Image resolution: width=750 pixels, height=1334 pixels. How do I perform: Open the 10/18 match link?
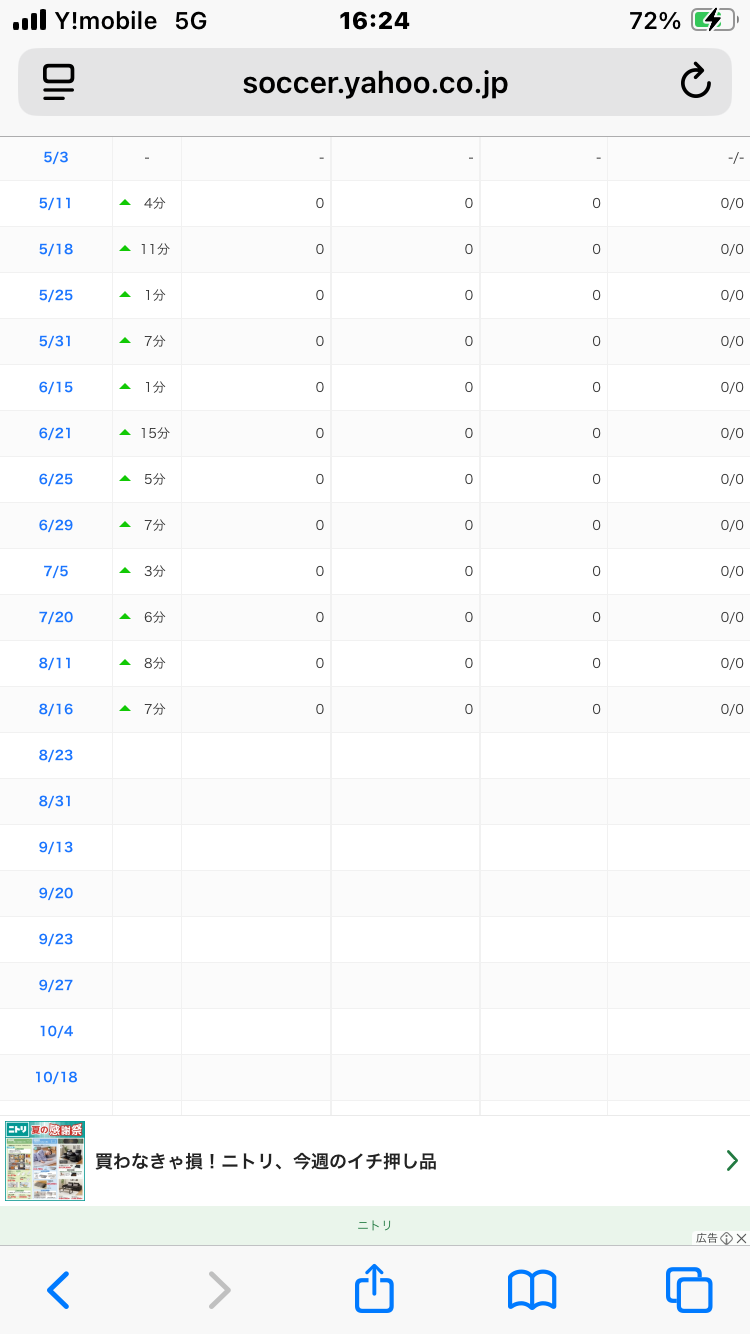[x=56, y=1077]
